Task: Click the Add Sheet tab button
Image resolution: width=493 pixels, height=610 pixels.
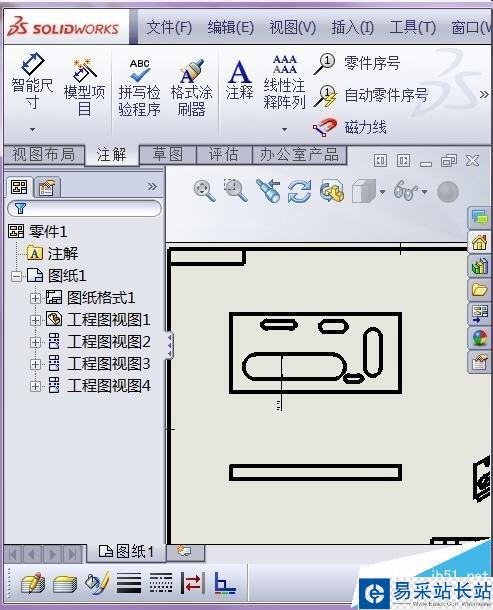Action: click(x=184, y=551)
